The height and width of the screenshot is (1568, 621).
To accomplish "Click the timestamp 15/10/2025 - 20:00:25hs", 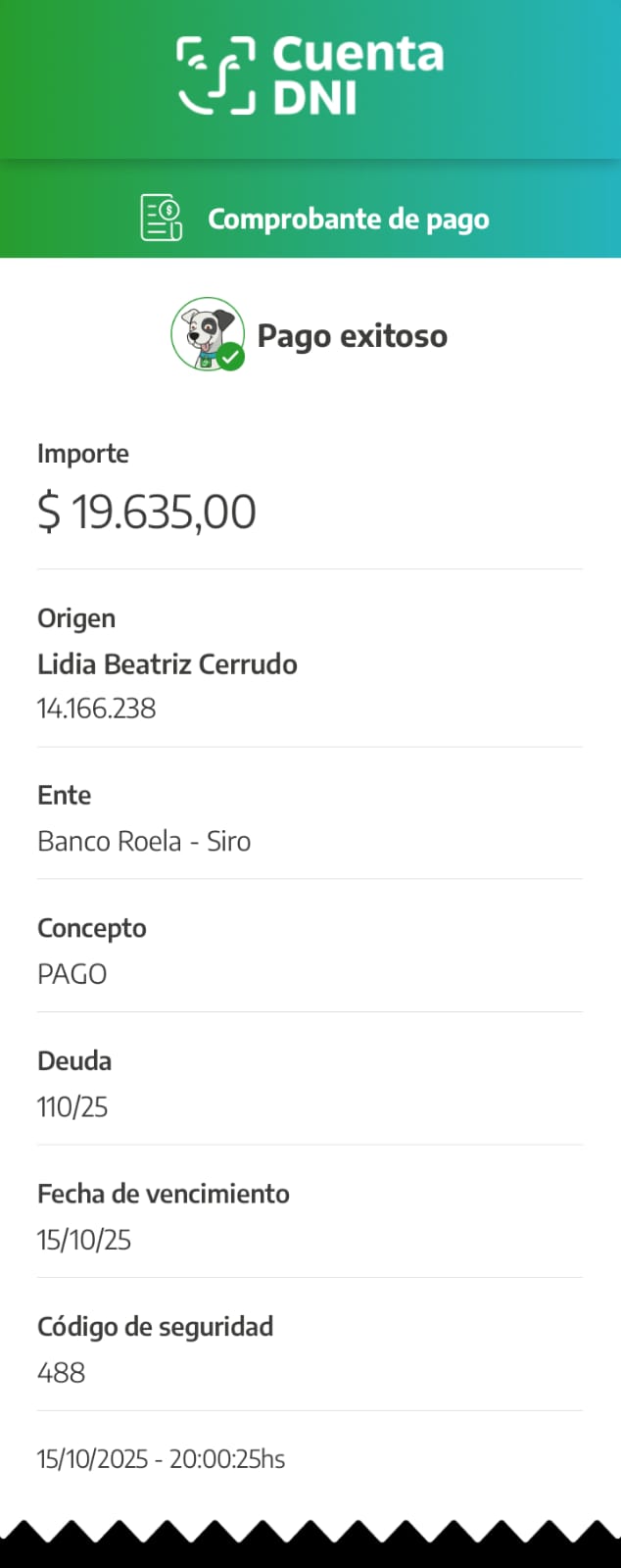I will coord(162,1459).
